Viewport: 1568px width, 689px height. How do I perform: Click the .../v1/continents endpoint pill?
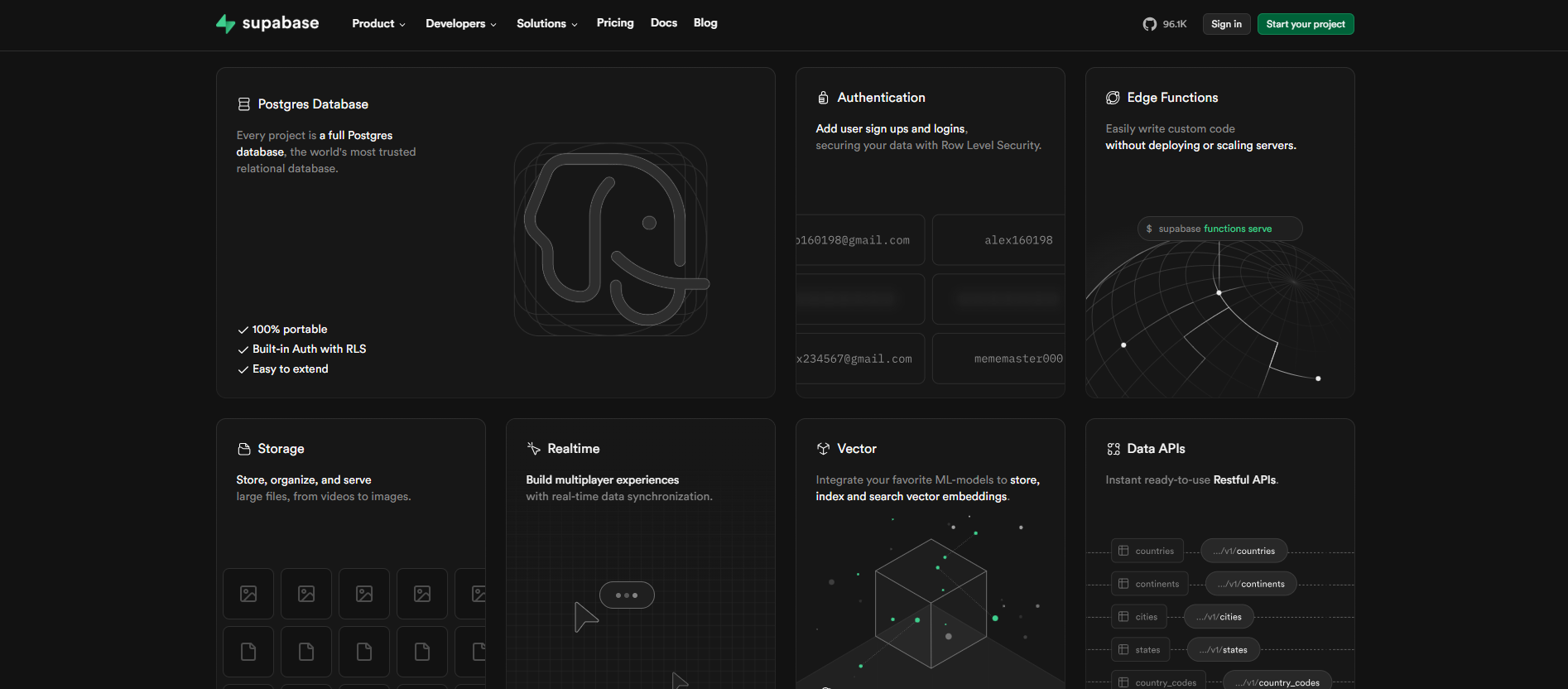(1251, 584)
